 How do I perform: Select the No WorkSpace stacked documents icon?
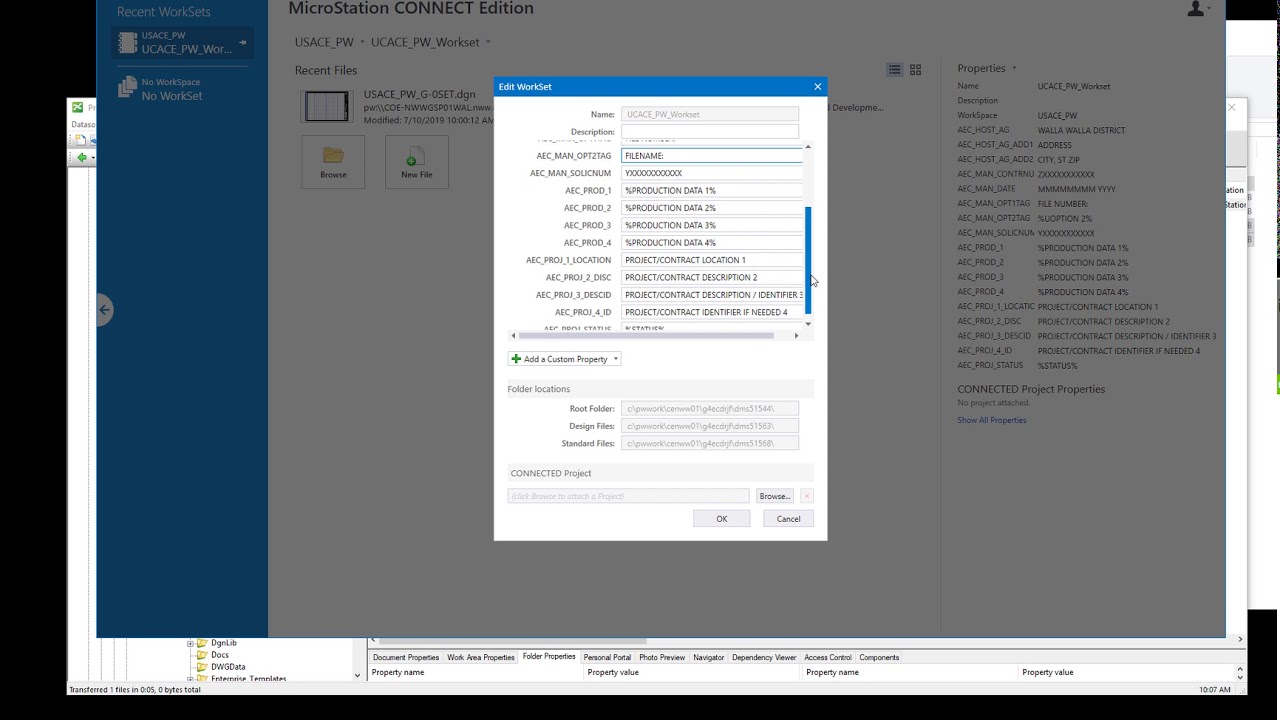pos(127,88)
